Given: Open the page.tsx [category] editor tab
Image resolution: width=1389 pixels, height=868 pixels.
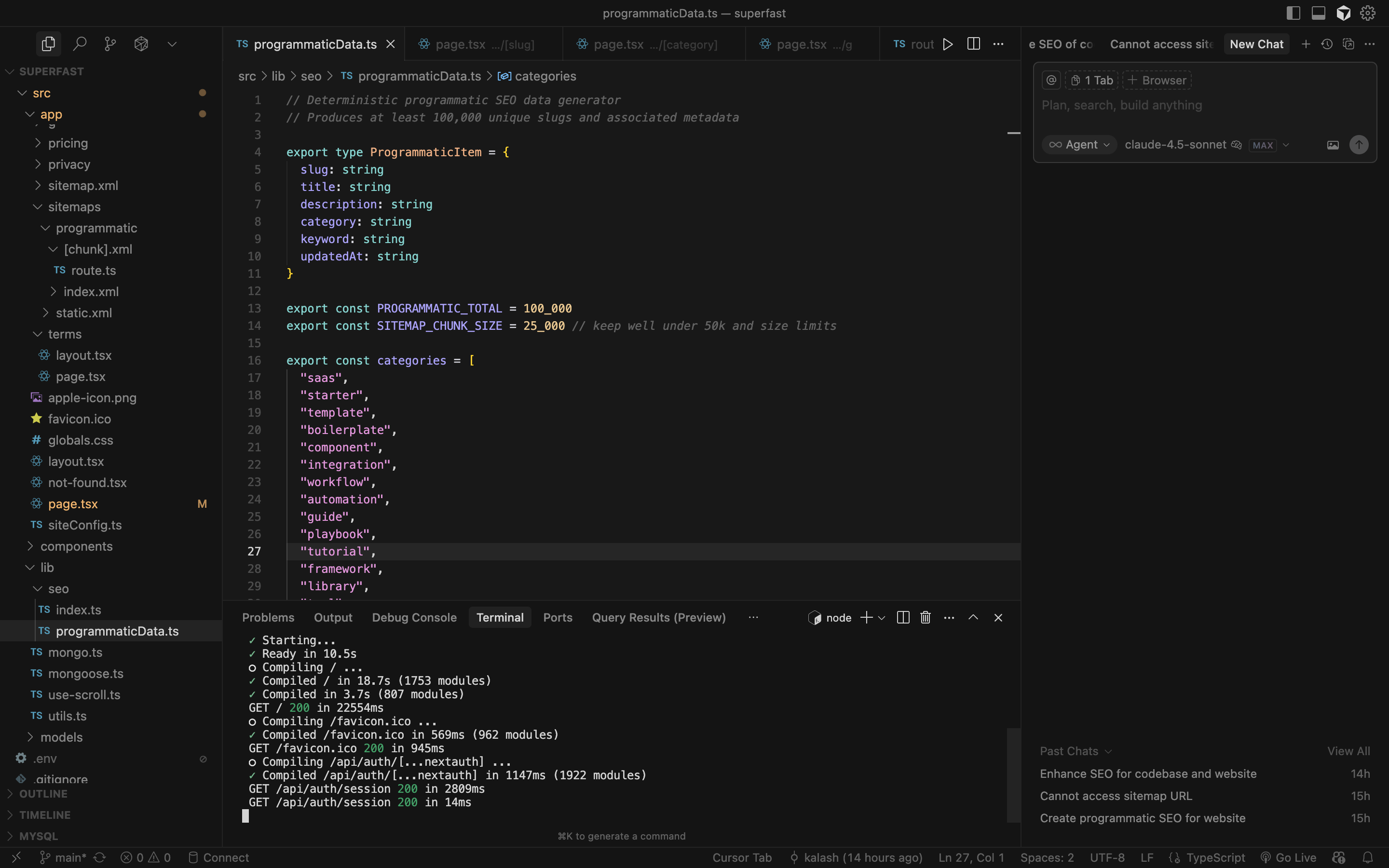Looking at the screenshot, I should coord(654,44).
